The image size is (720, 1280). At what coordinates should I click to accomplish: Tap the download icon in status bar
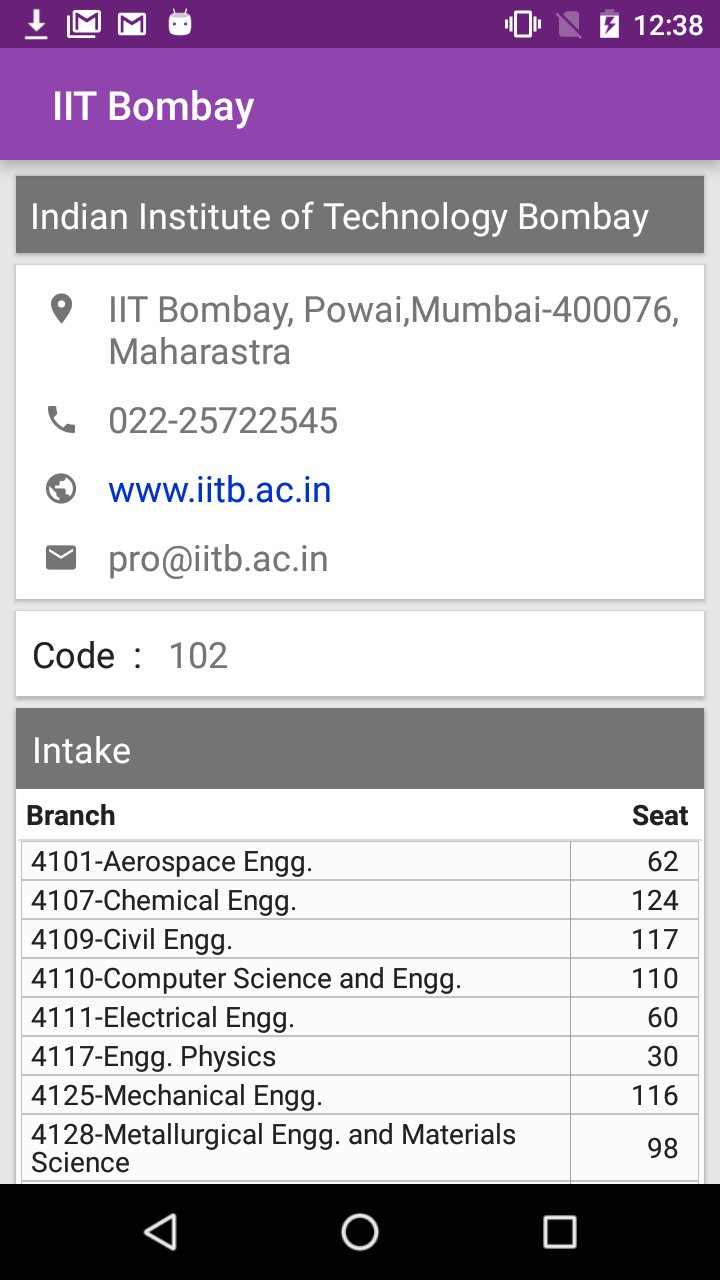coord(36,23)
